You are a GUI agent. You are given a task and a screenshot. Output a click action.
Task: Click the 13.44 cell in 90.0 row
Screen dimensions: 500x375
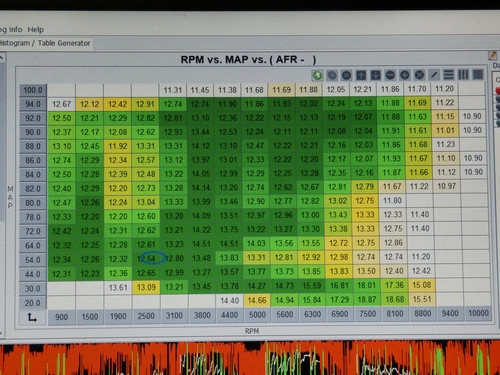[200, 132]
